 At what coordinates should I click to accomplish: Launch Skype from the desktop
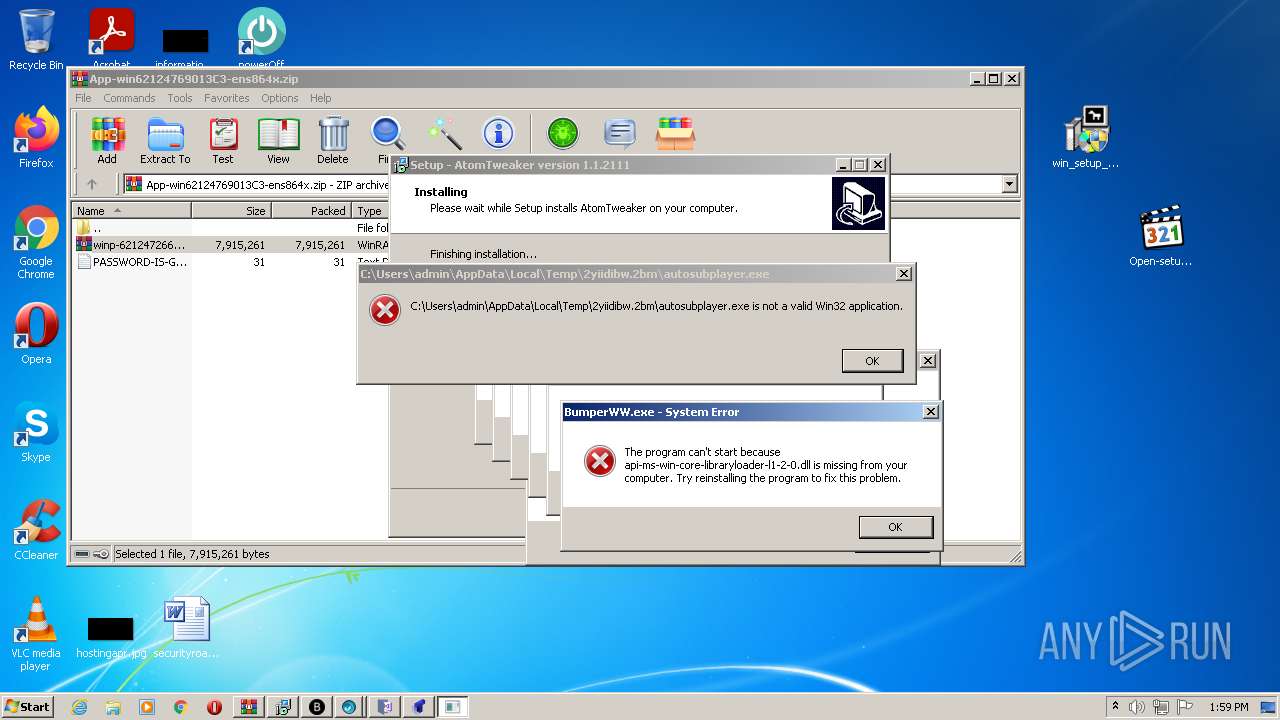point(36,432)
